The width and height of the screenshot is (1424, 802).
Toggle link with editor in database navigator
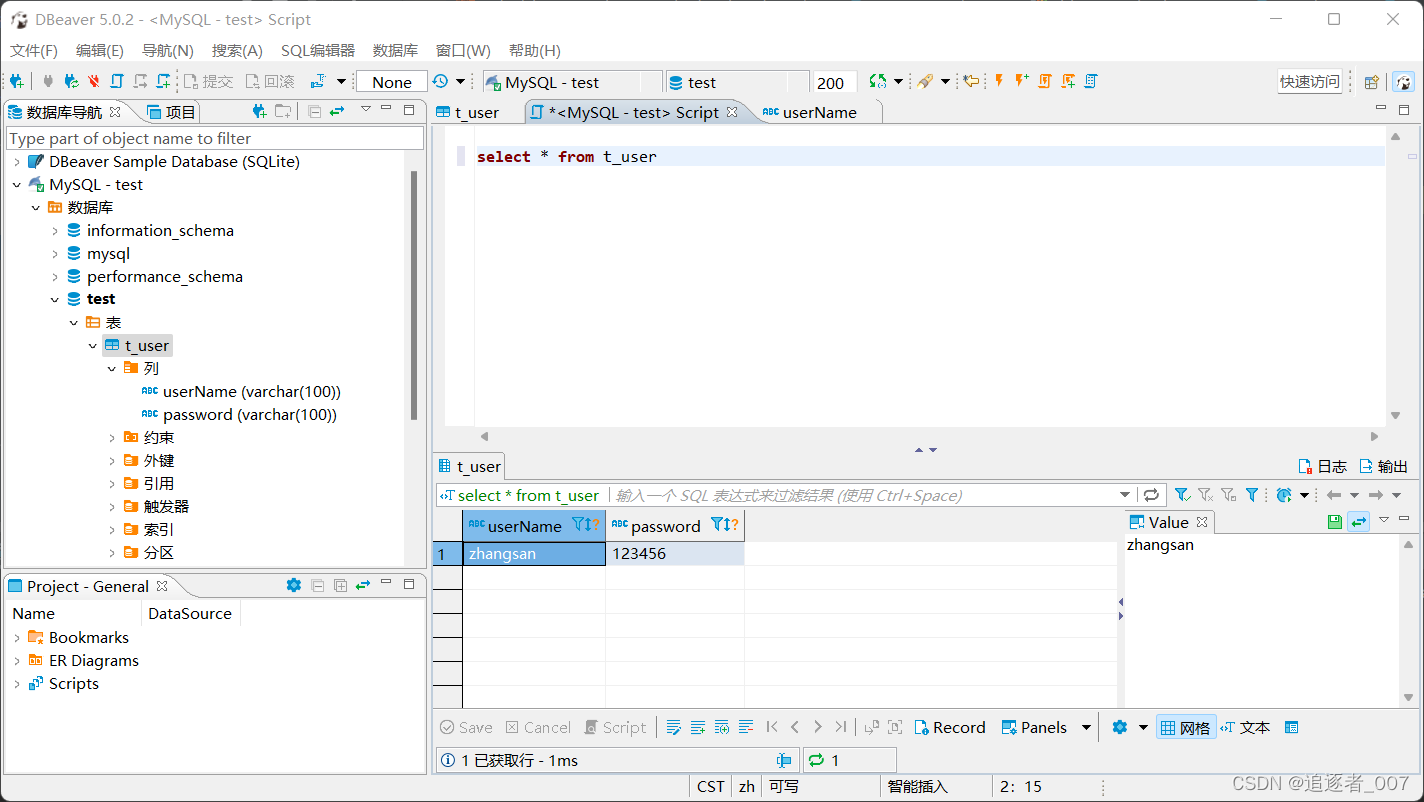pos(337,111)
